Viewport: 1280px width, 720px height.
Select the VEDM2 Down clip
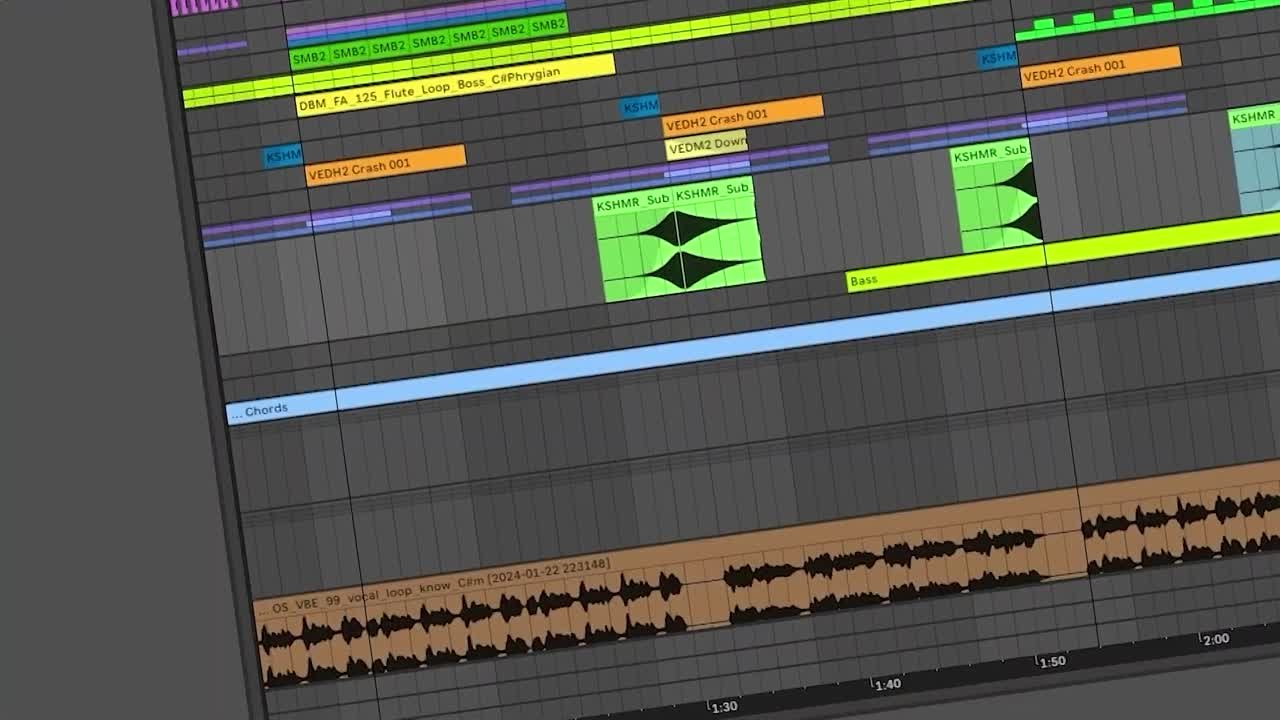[706, 145]
